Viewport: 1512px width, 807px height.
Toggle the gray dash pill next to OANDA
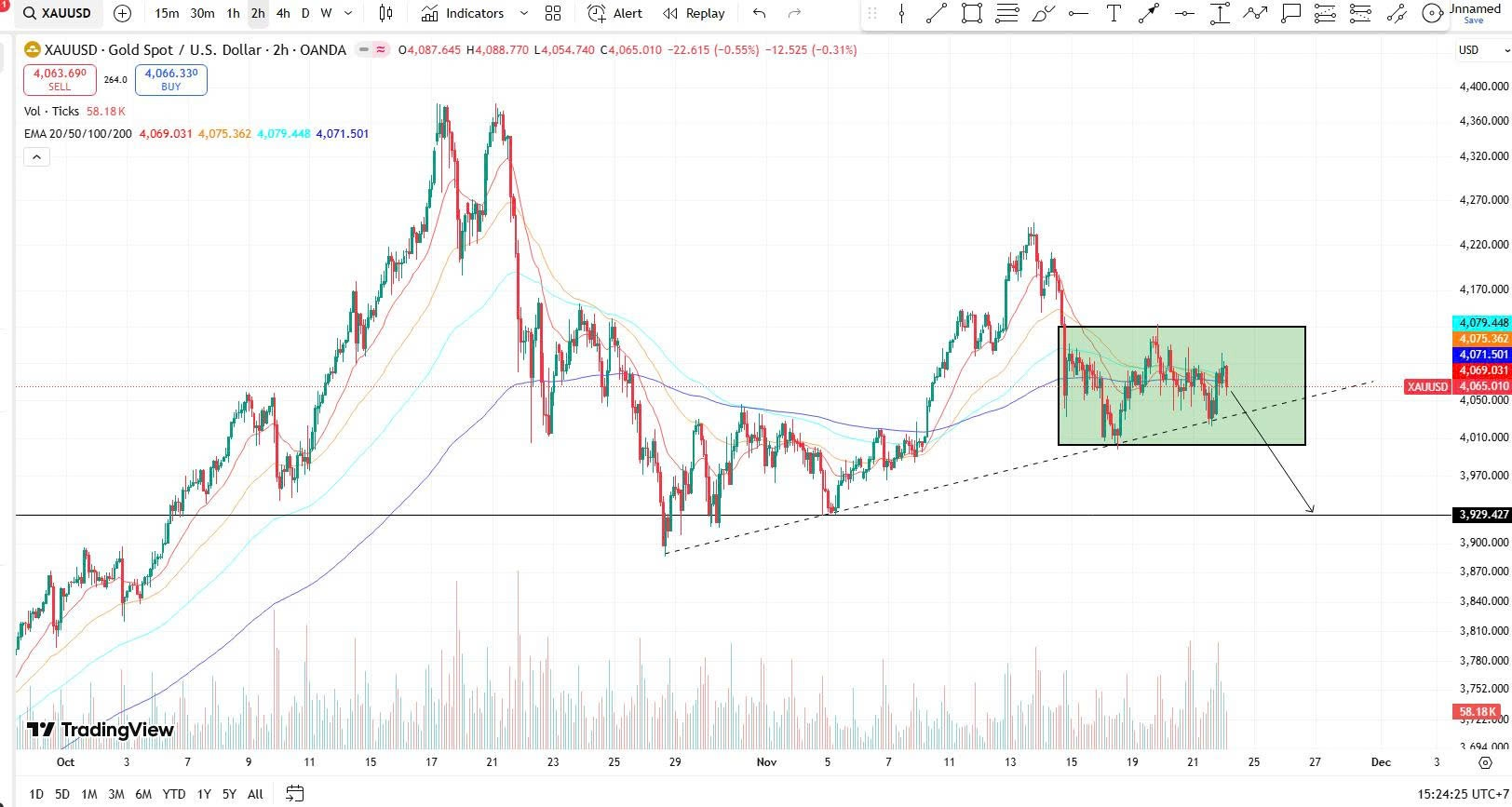[x=364, y=50]
